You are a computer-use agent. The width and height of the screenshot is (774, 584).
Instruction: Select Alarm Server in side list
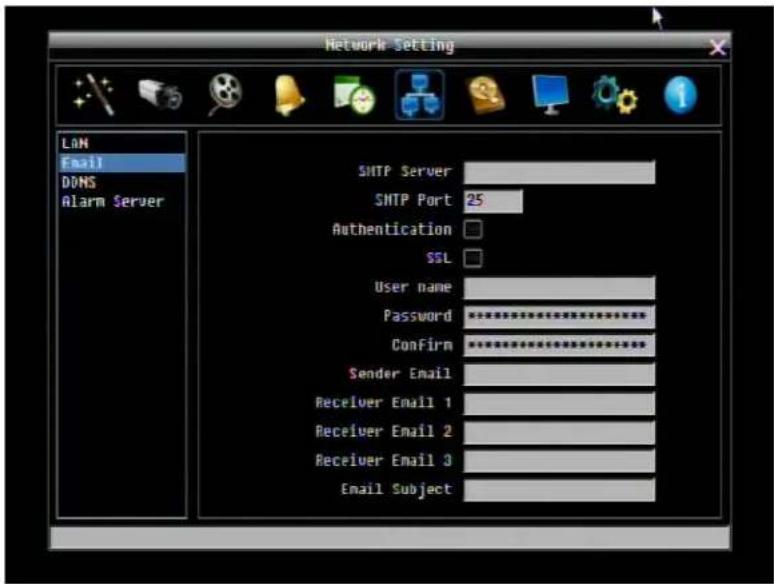point(122,201)
